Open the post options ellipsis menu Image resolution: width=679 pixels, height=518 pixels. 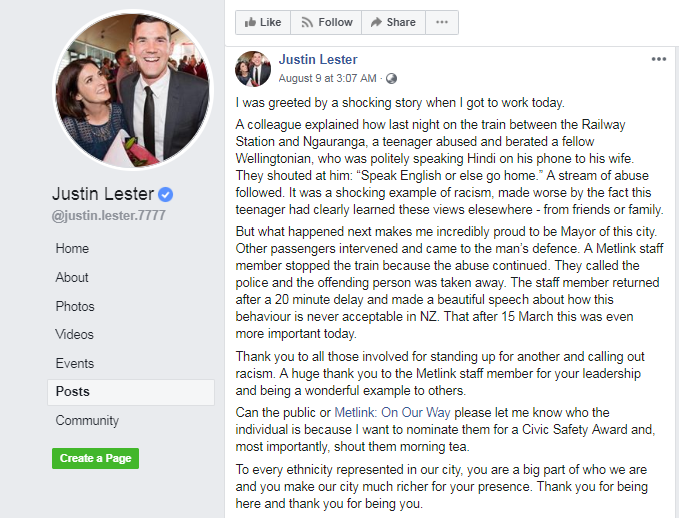[x=659, y=59]
